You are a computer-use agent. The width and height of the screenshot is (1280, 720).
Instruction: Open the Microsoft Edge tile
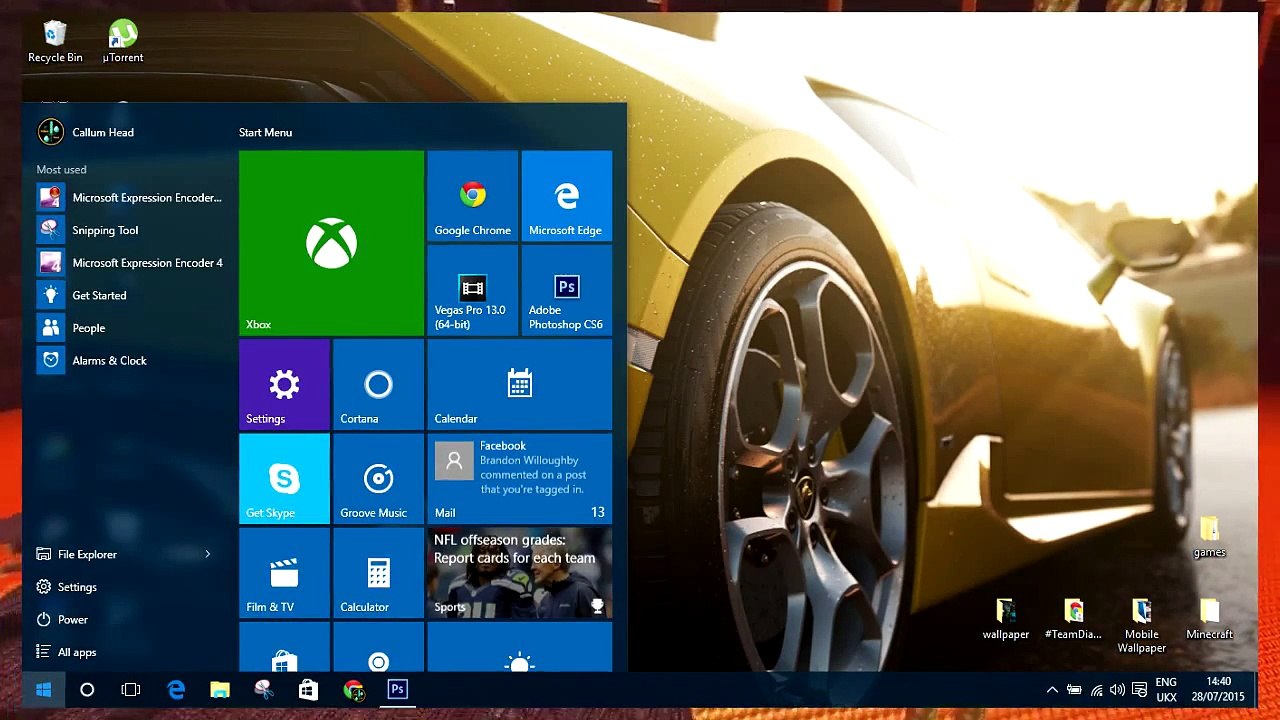(x=566, y=196)
